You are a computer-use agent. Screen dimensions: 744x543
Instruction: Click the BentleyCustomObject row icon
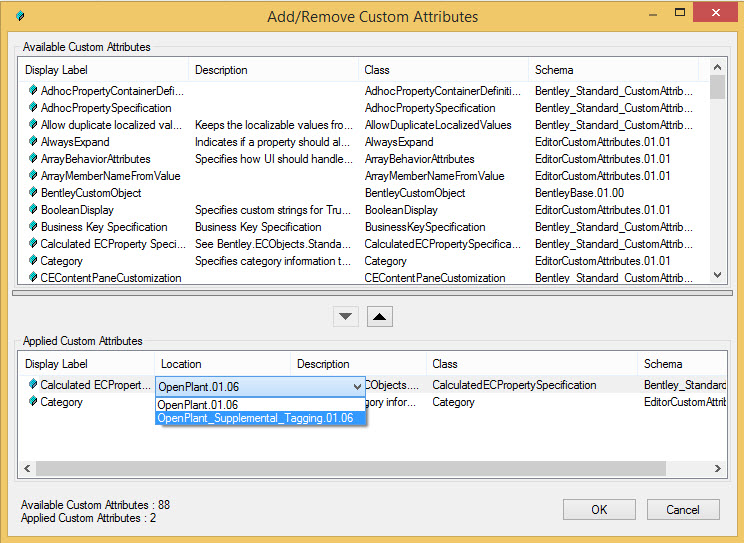tap(32, 193)
